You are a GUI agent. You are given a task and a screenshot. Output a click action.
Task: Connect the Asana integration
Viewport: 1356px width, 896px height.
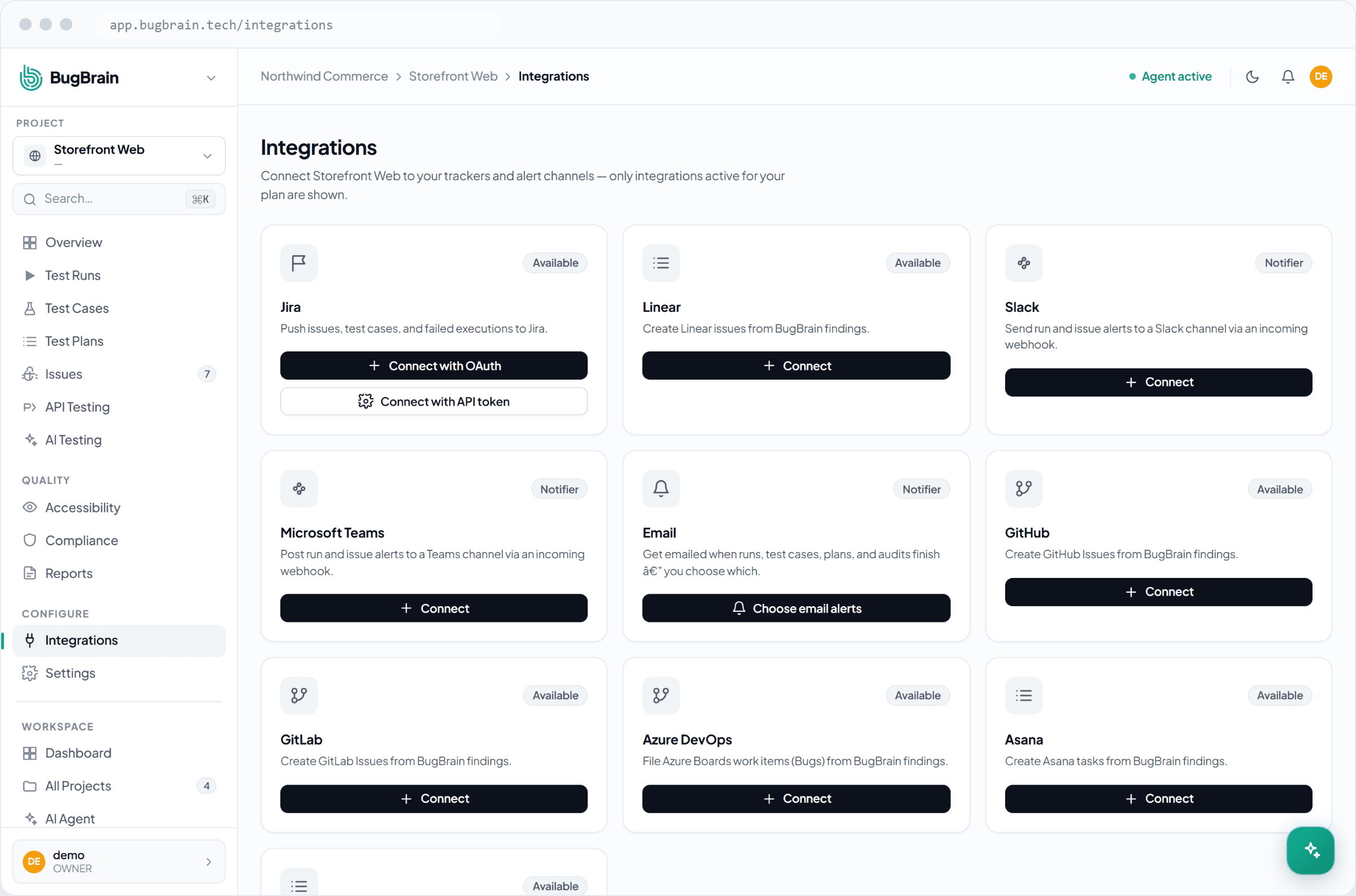(x=1158, y=799)
